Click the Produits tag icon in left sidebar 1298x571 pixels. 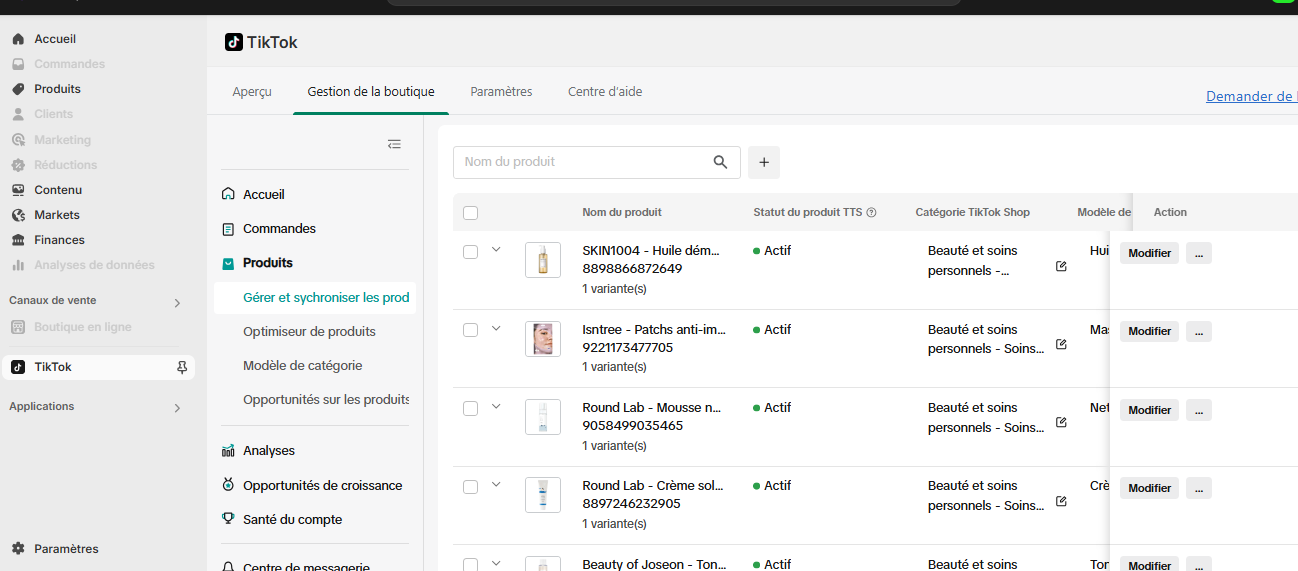pos(18,89)
